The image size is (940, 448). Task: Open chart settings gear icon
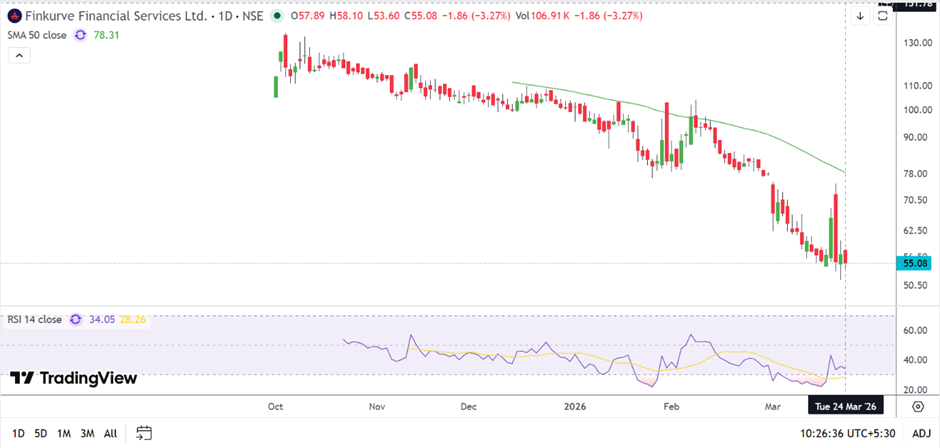[x=917, y=406]
